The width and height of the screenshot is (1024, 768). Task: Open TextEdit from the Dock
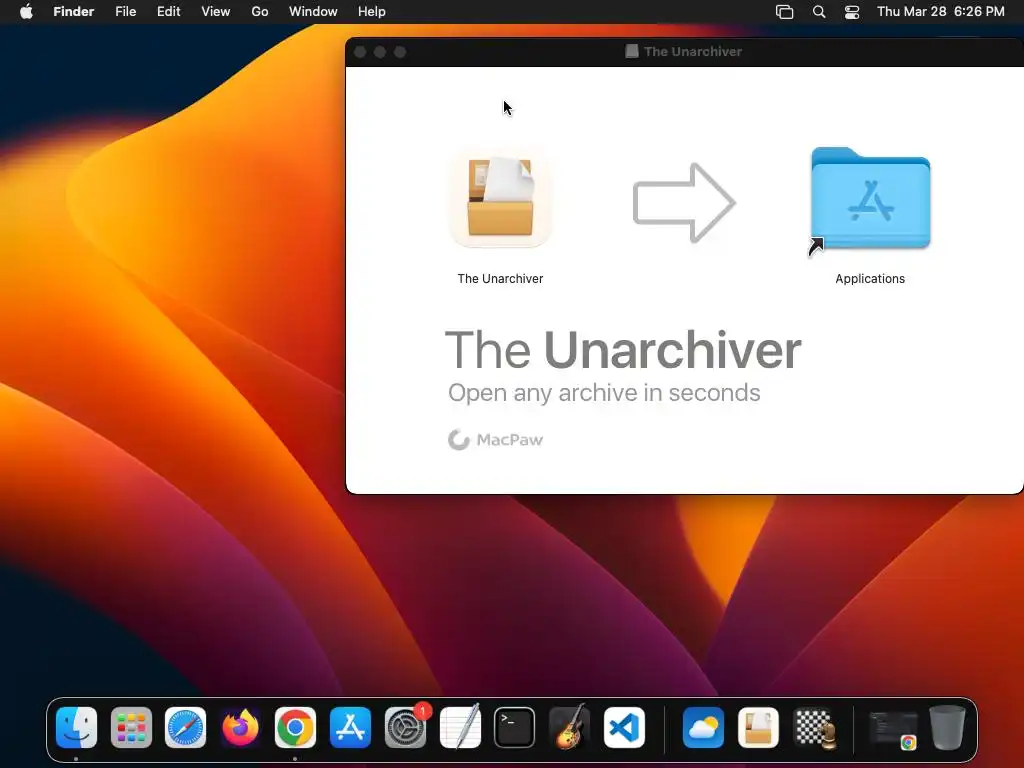[x=460, y=728]
